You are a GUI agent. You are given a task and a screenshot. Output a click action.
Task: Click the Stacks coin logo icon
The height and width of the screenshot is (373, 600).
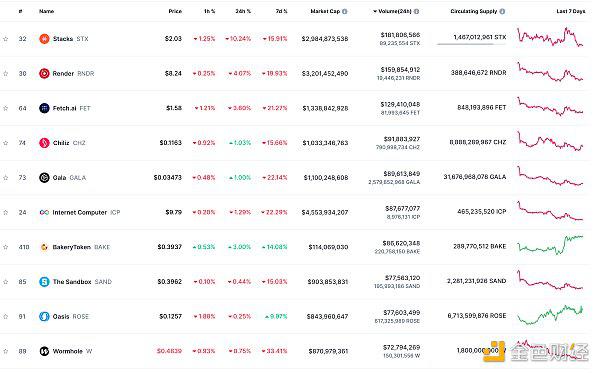point(44,39)
